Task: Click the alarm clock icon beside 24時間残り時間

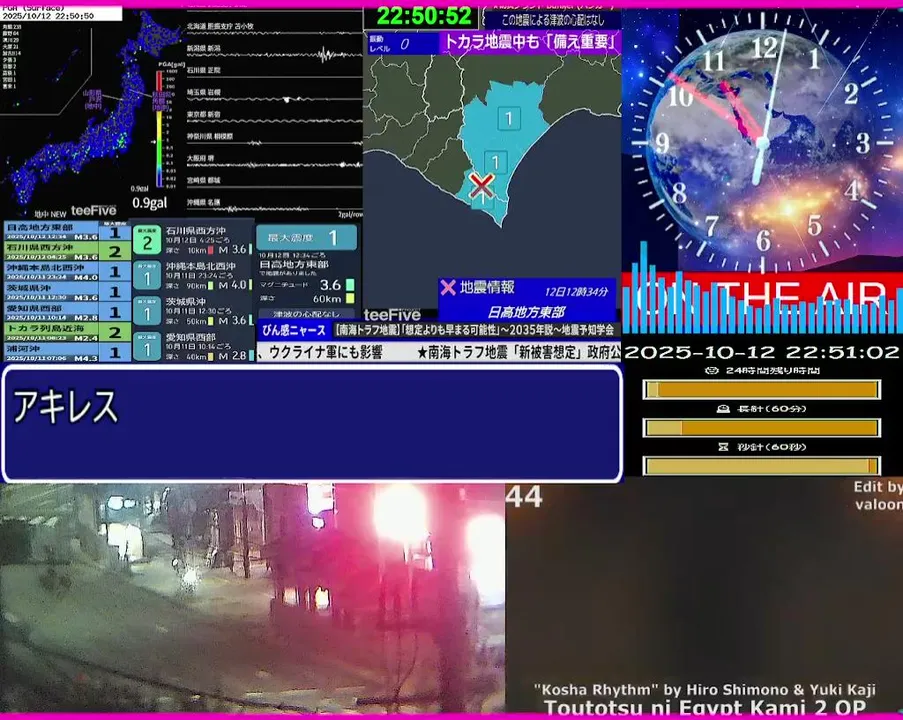Action: point(712,370)
